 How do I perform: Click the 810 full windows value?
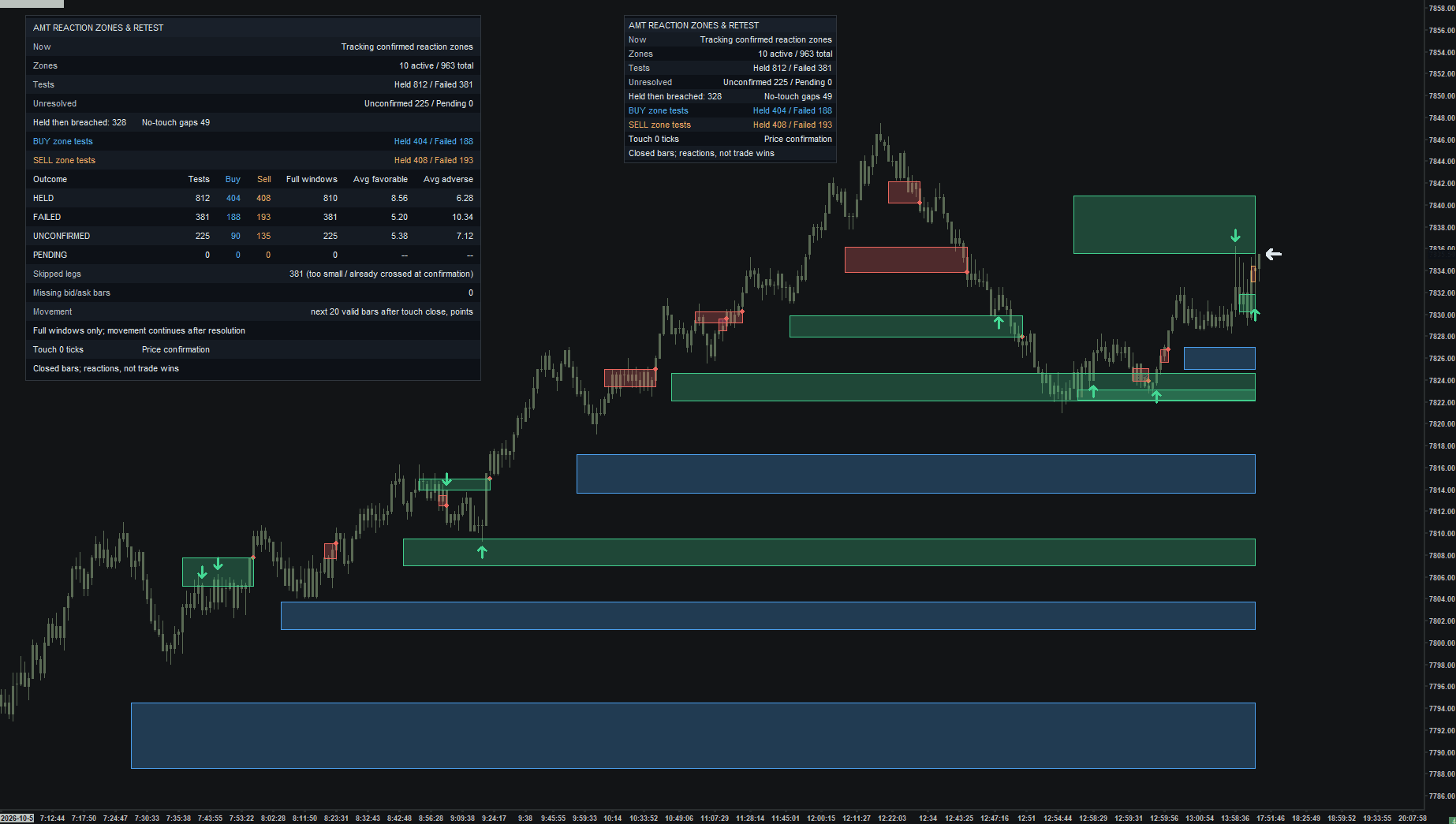coord(330,198)
